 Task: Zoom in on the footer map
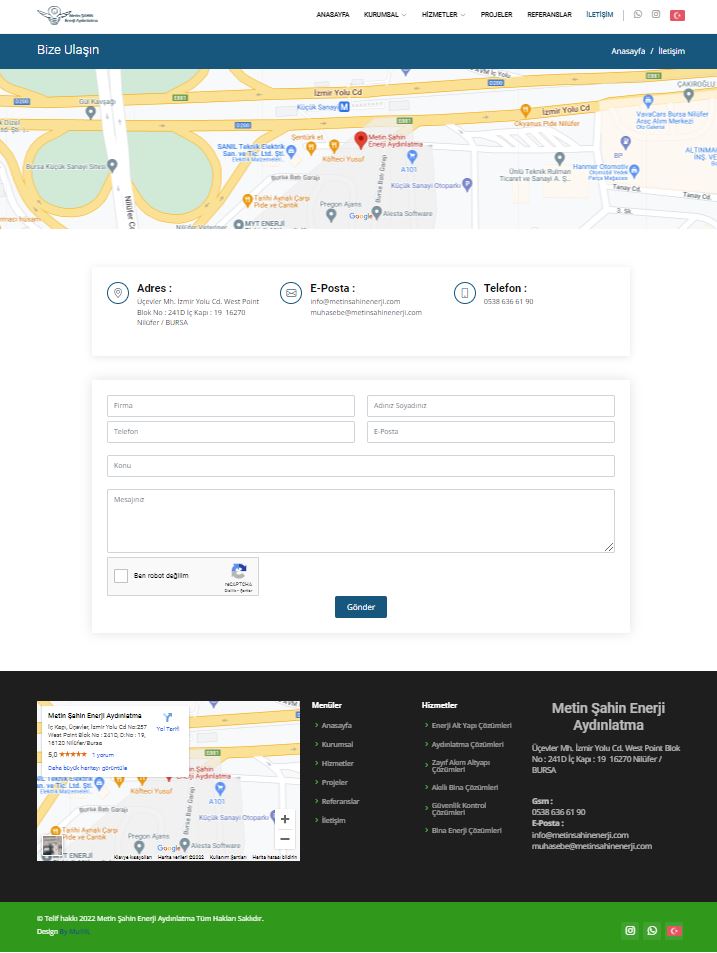point(285,819)
